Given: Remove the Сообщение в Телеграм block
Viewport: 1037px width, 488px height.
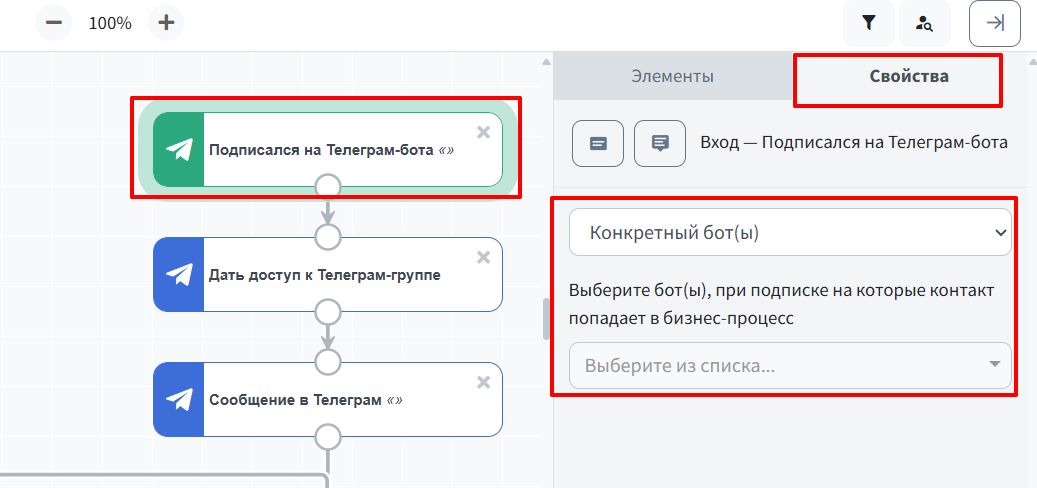Looking at the screenshot, I should coord(483,382).
